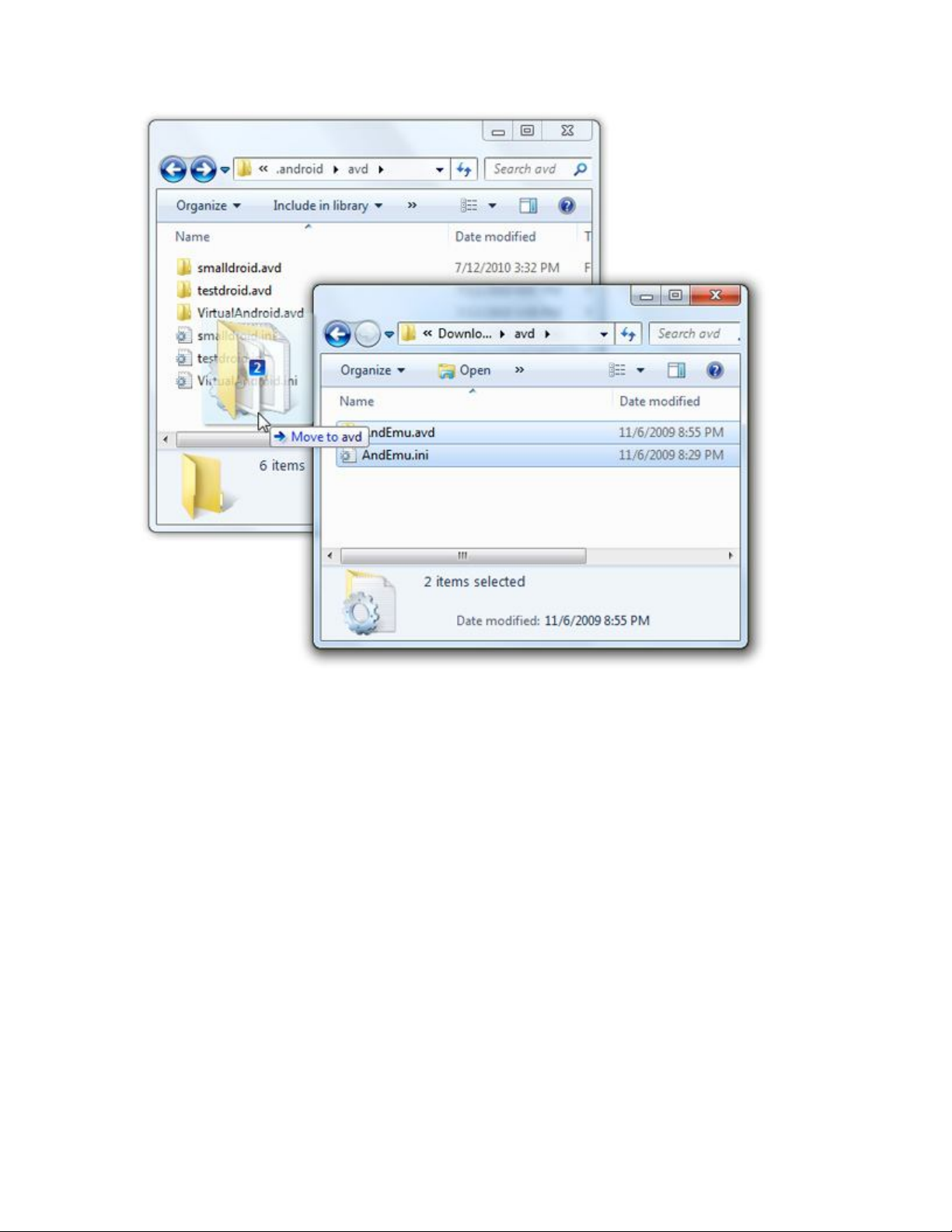
Task: Expand the Include in library dropdown
Action: [327, 206]
